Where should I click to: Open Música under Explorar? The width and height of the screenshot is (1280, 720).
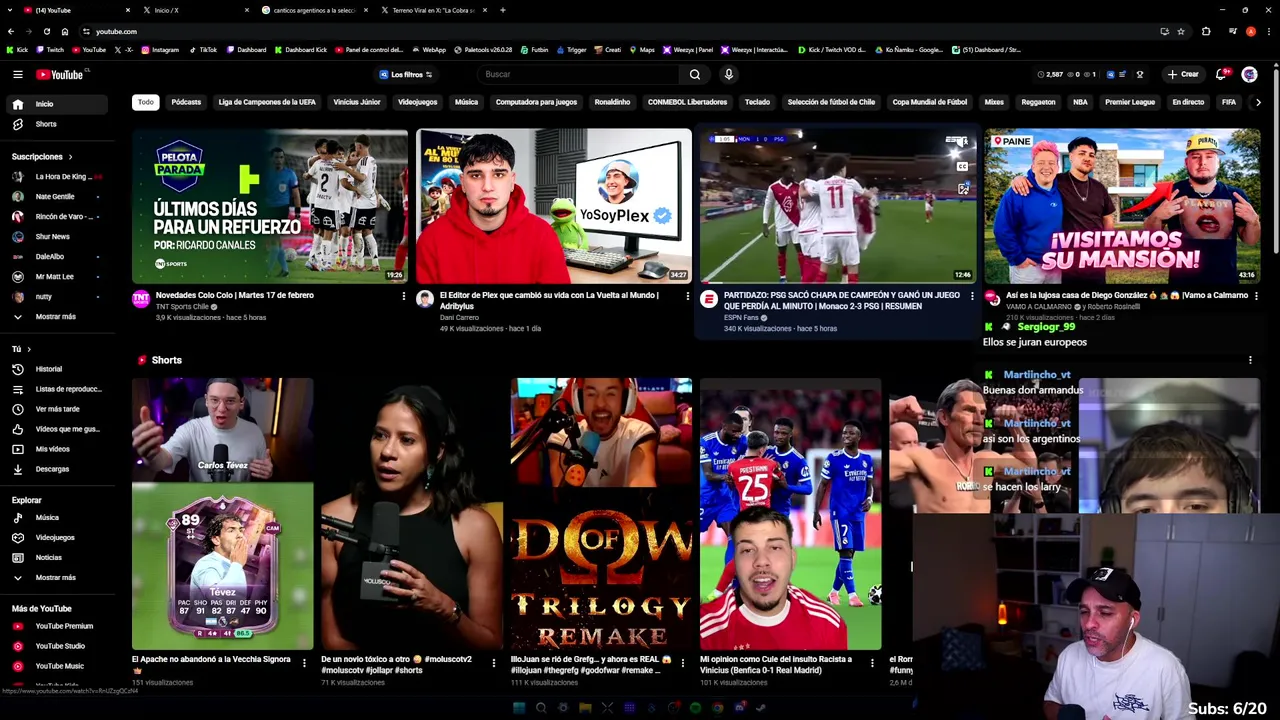[58, 518]
